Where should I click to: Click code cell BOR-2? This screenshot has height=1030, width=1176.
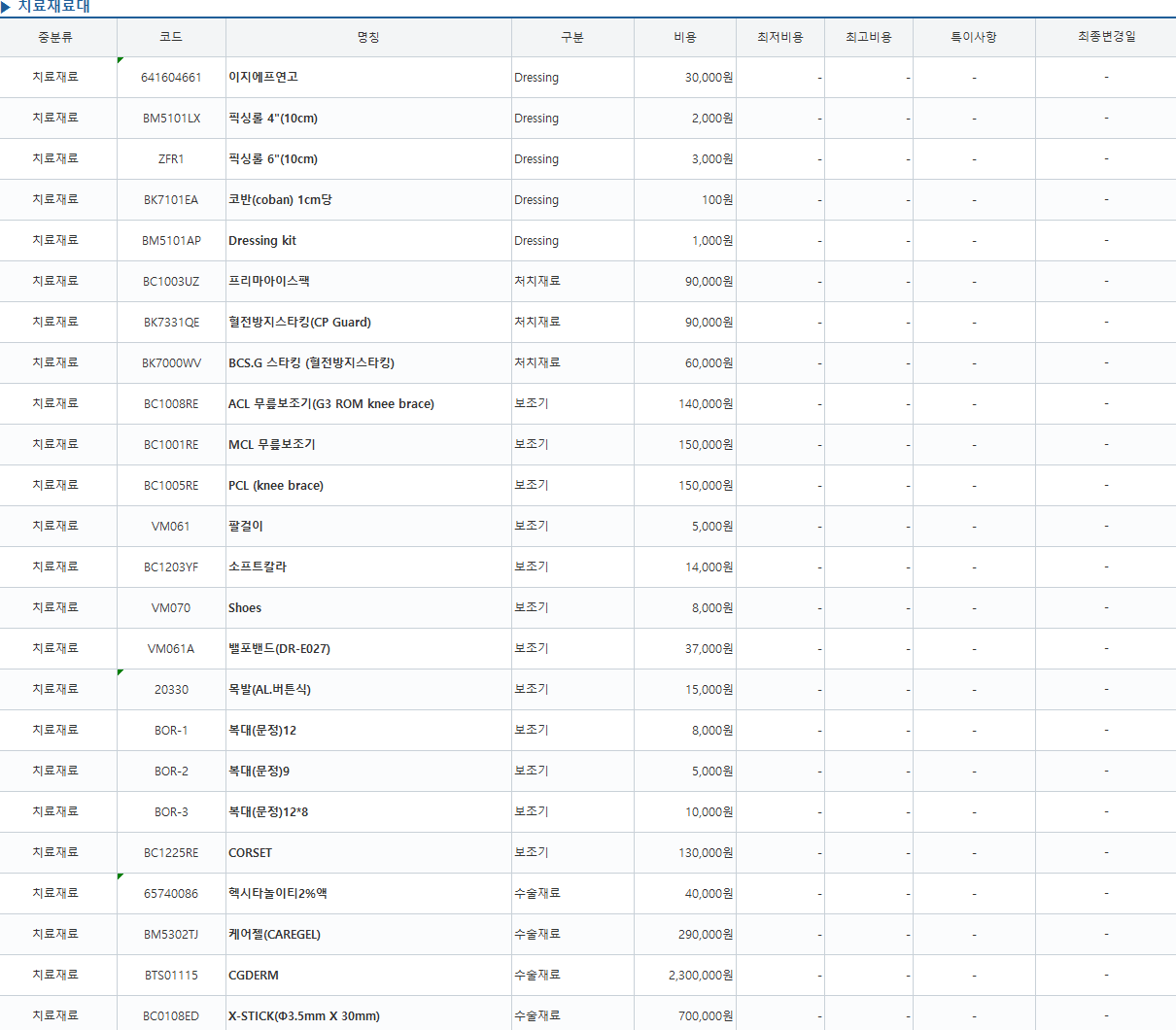[x=171, y=772]
